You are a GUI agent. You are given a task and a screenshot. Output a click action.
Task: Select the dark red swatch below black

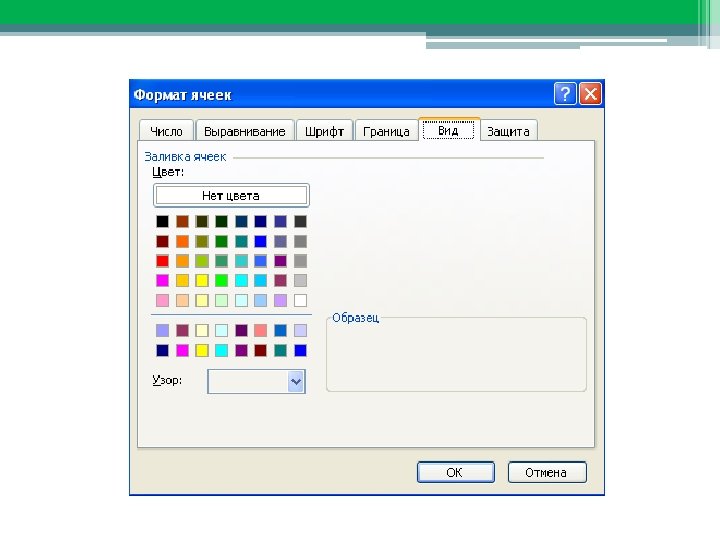pyautogui.click(x=162, y=241)
